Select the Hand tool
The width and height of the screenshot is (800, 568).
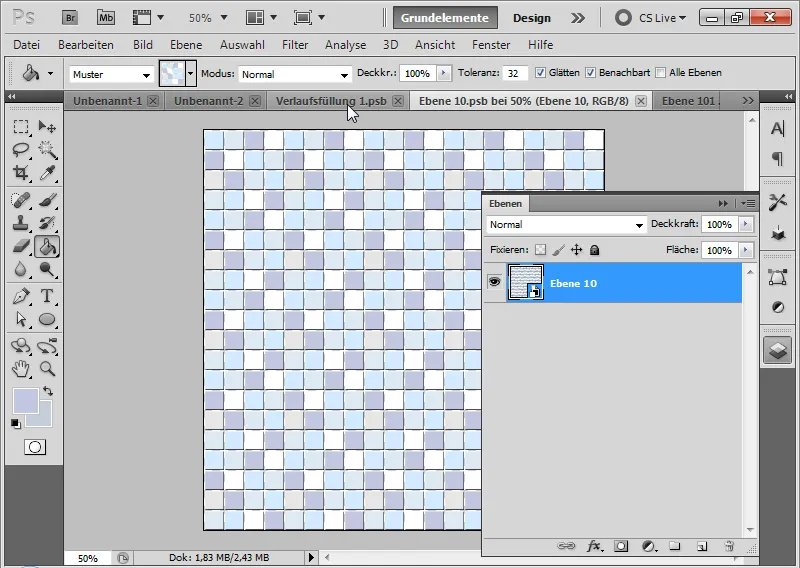click(x=21, y=368)
